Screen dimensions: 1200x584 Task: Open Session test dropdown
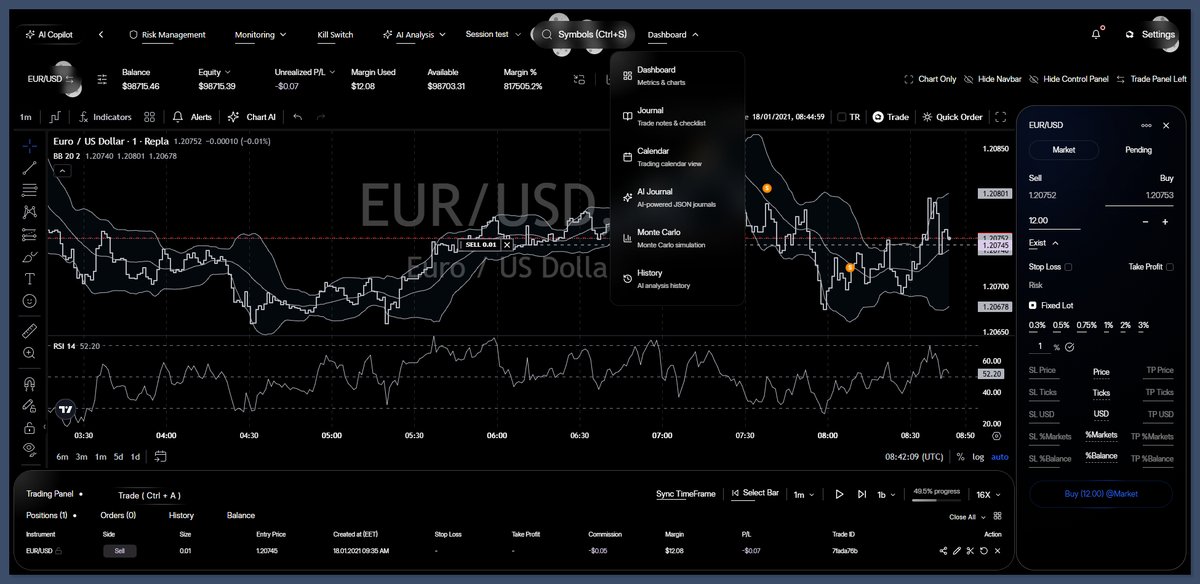(493, 35)
